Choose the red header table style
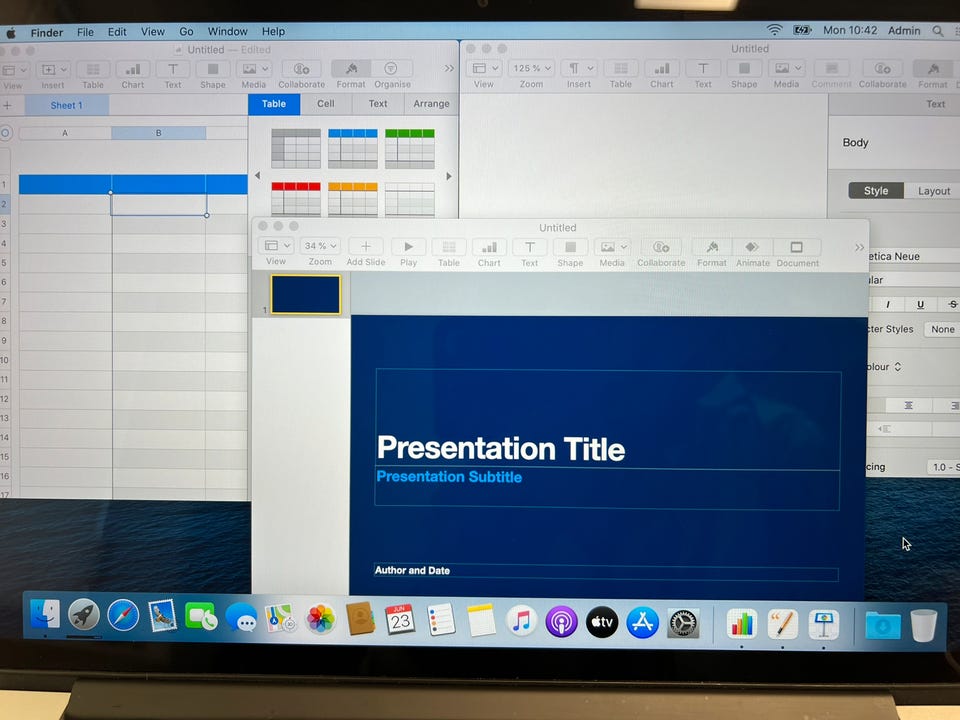 296,200
